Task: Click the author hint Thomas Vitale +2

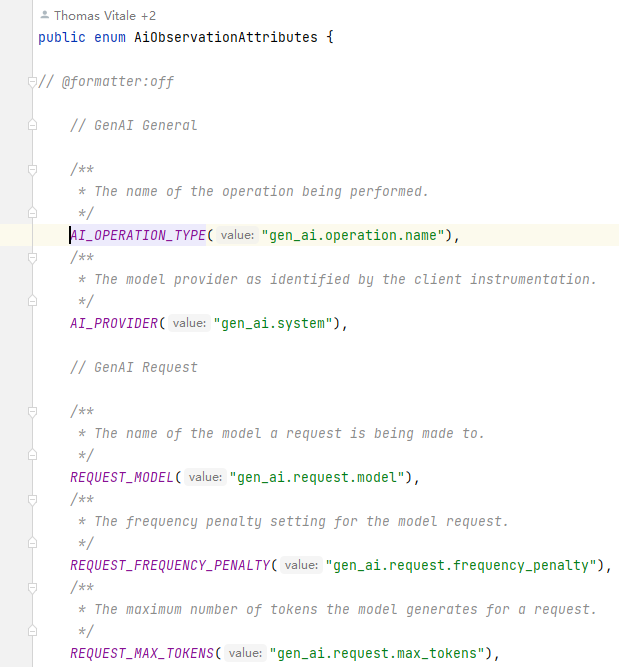Action: tap(105, 16)
